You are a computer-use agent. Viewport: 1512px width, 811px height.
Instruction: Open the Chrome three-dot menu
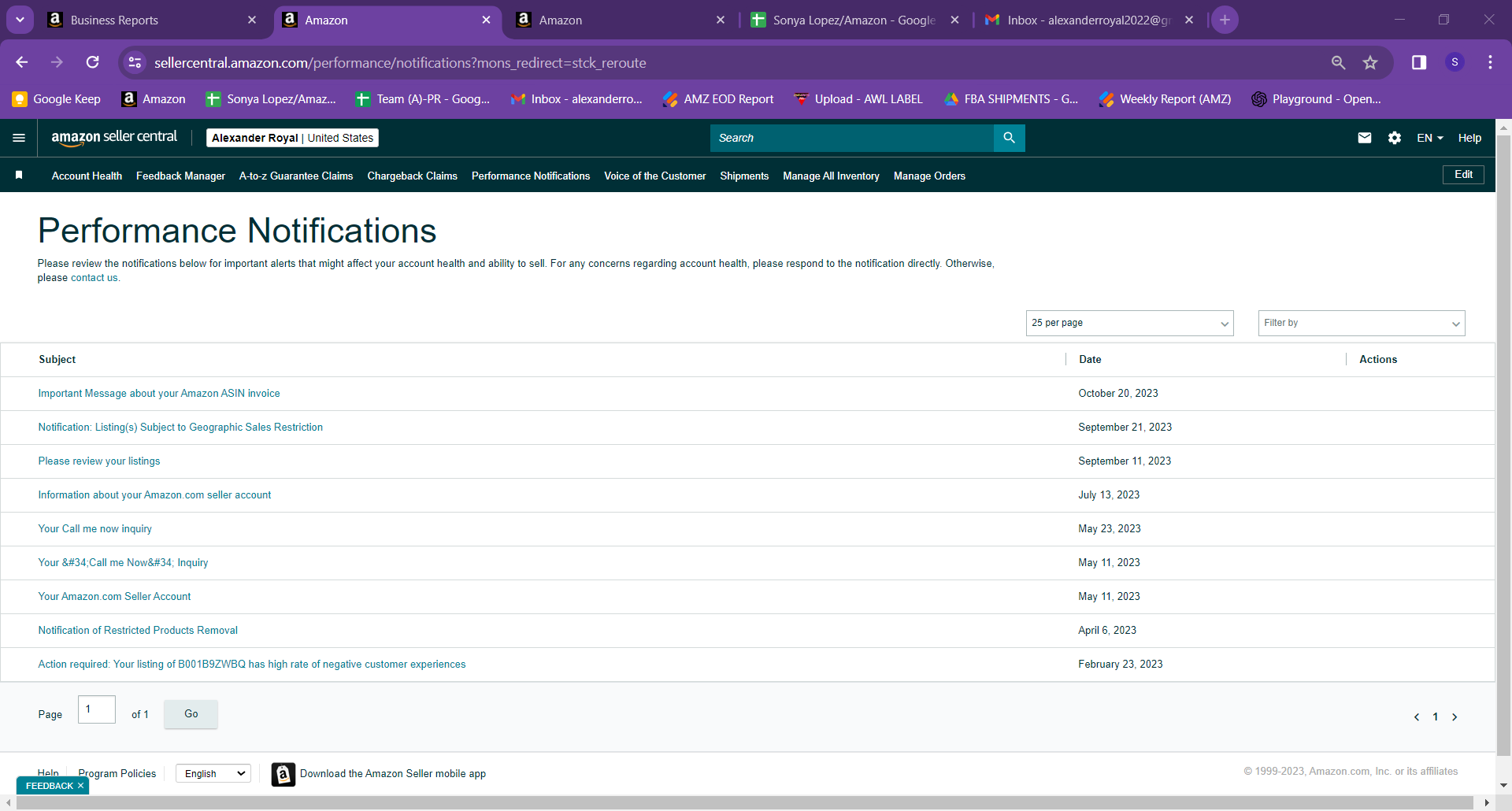coord(1490,62)
